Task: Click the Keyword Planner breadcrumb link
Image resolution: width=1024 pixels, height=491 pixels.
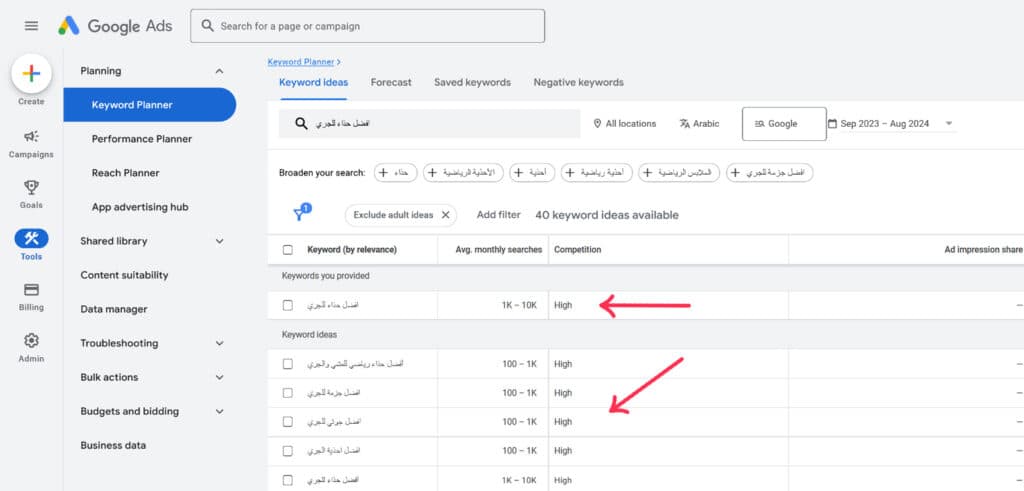Action: [x=301, y=62]
